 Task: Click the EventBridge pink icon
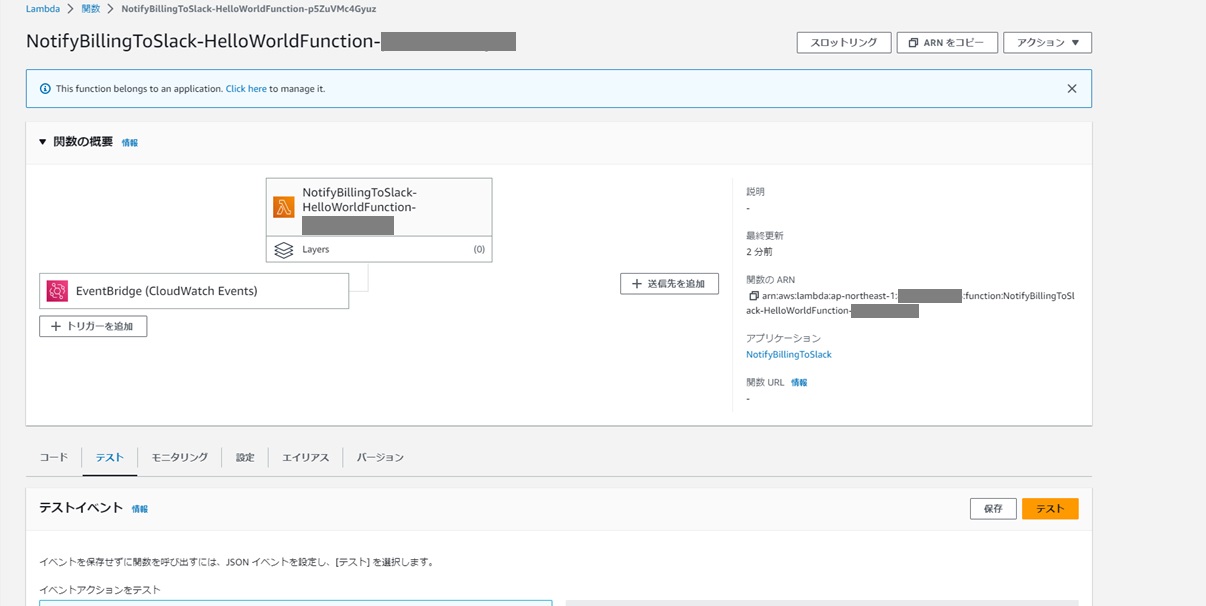(57, 291)
